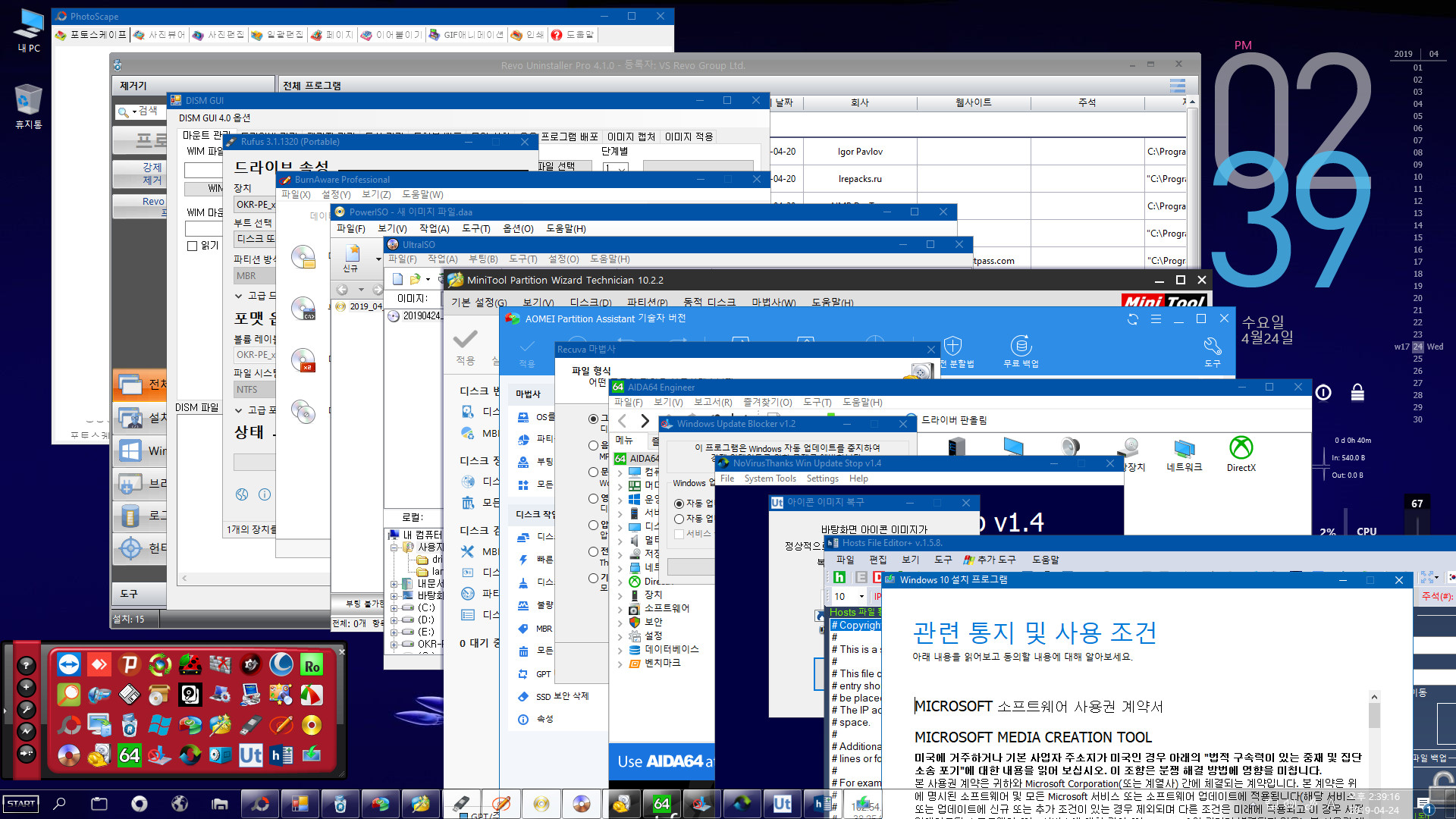This screenshot has width=1456, height=819.
Task: Open the 휴지통 recycle bin desktop icon
Action: (x=28, y=106)
